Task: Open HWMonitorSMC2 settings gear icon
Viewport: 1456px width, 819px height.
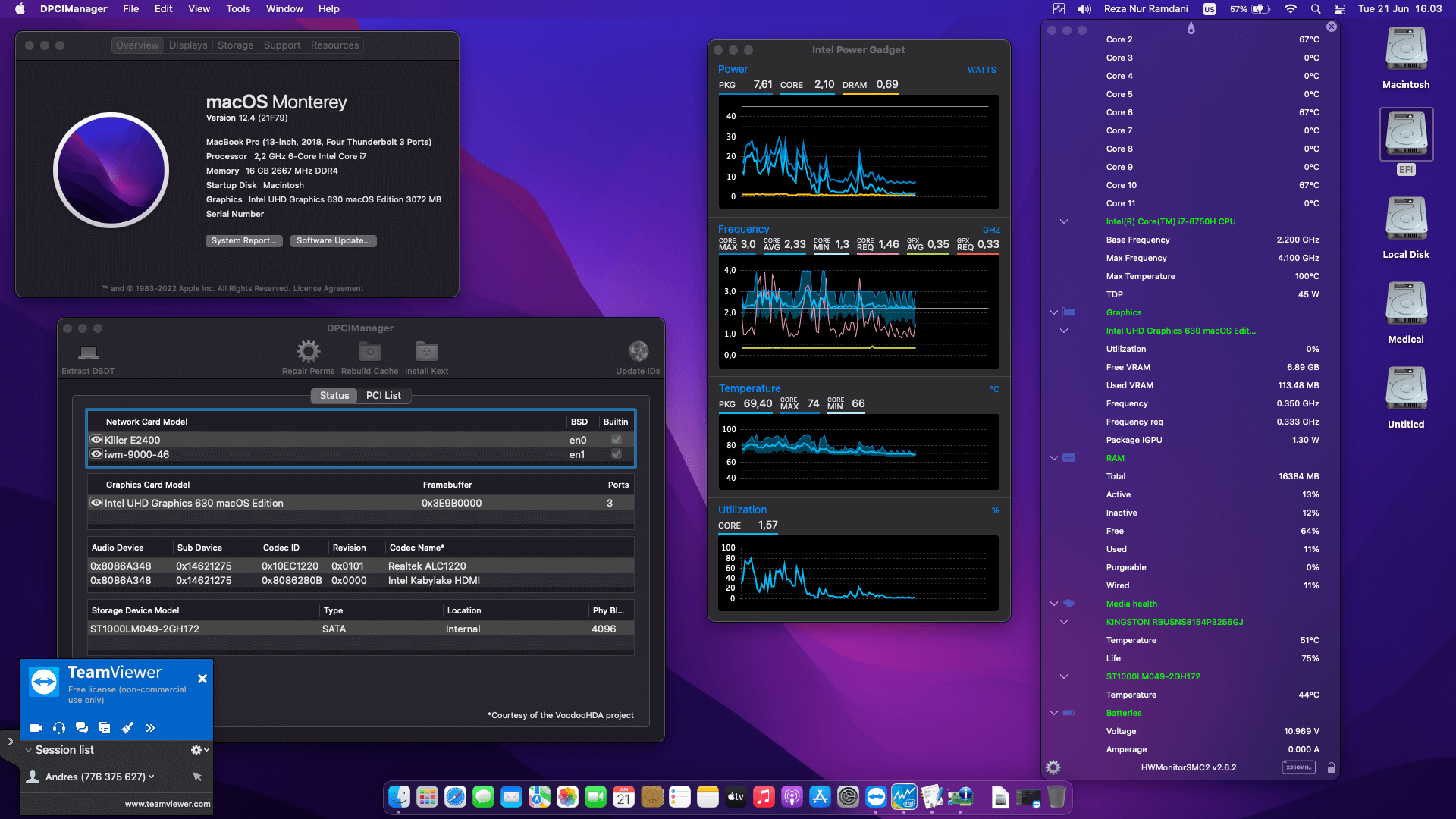Action: click(1053, 767)
